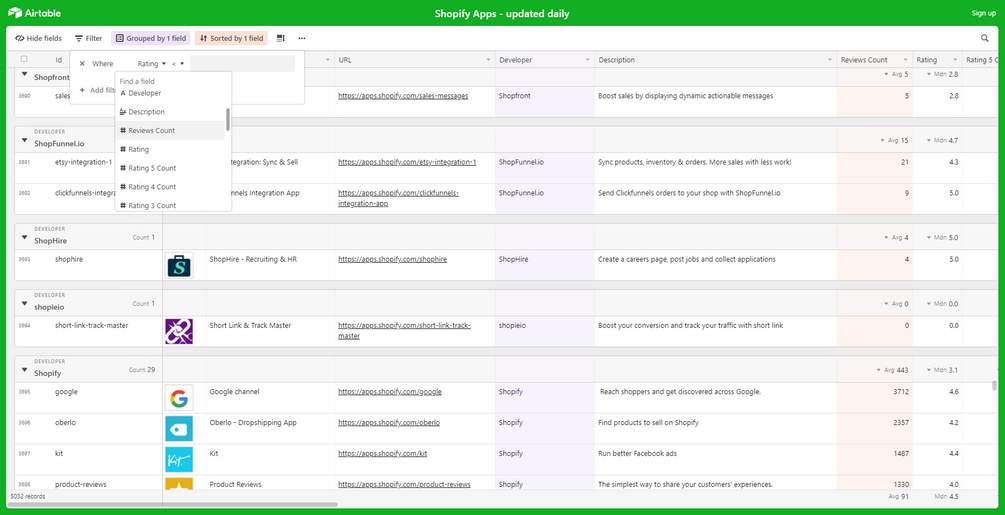Image resolution: width=1005 pixels, height=515 pixels.
Task: Open Hide fields menu
Action: coord(38,38)
